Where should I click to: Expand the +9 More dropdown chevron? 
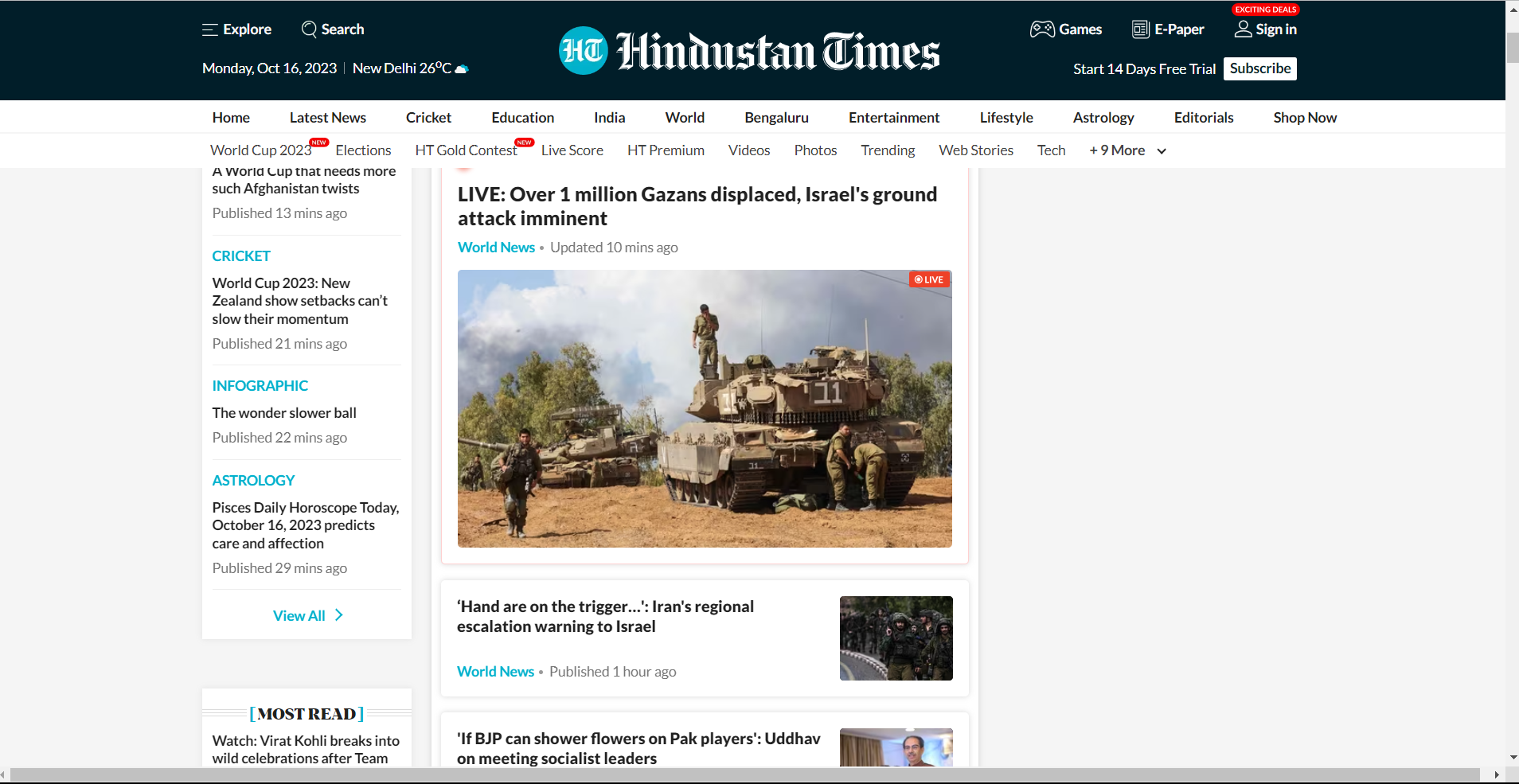click(x=1162, y=151)
